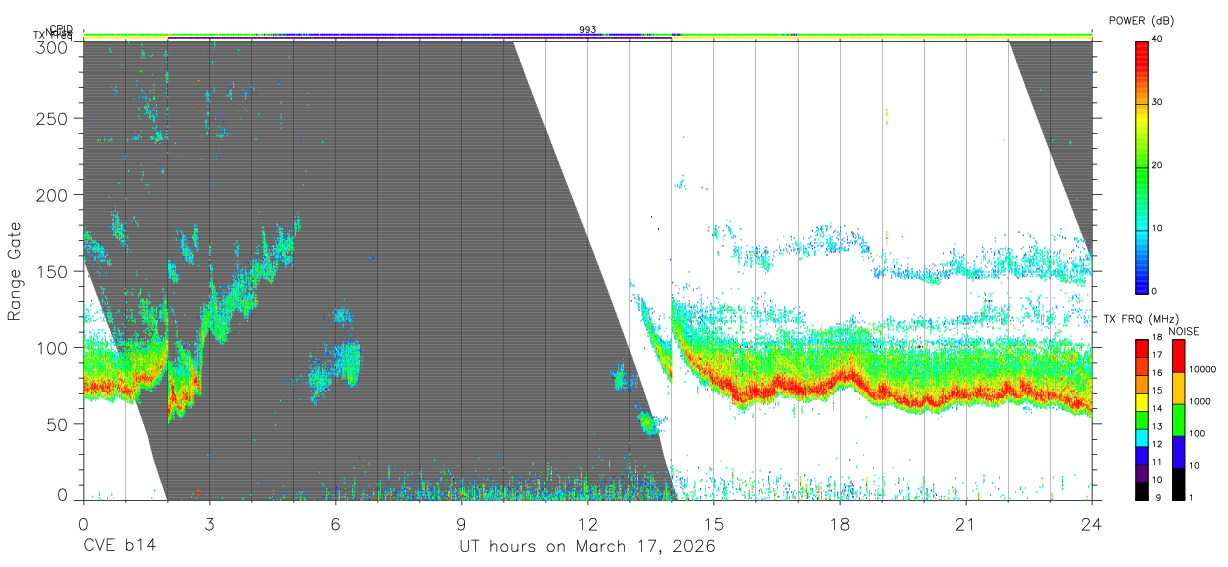1228x567 pixels.
Task: Click the '21' hour tick on the time axis
Action: pos(965,524)
